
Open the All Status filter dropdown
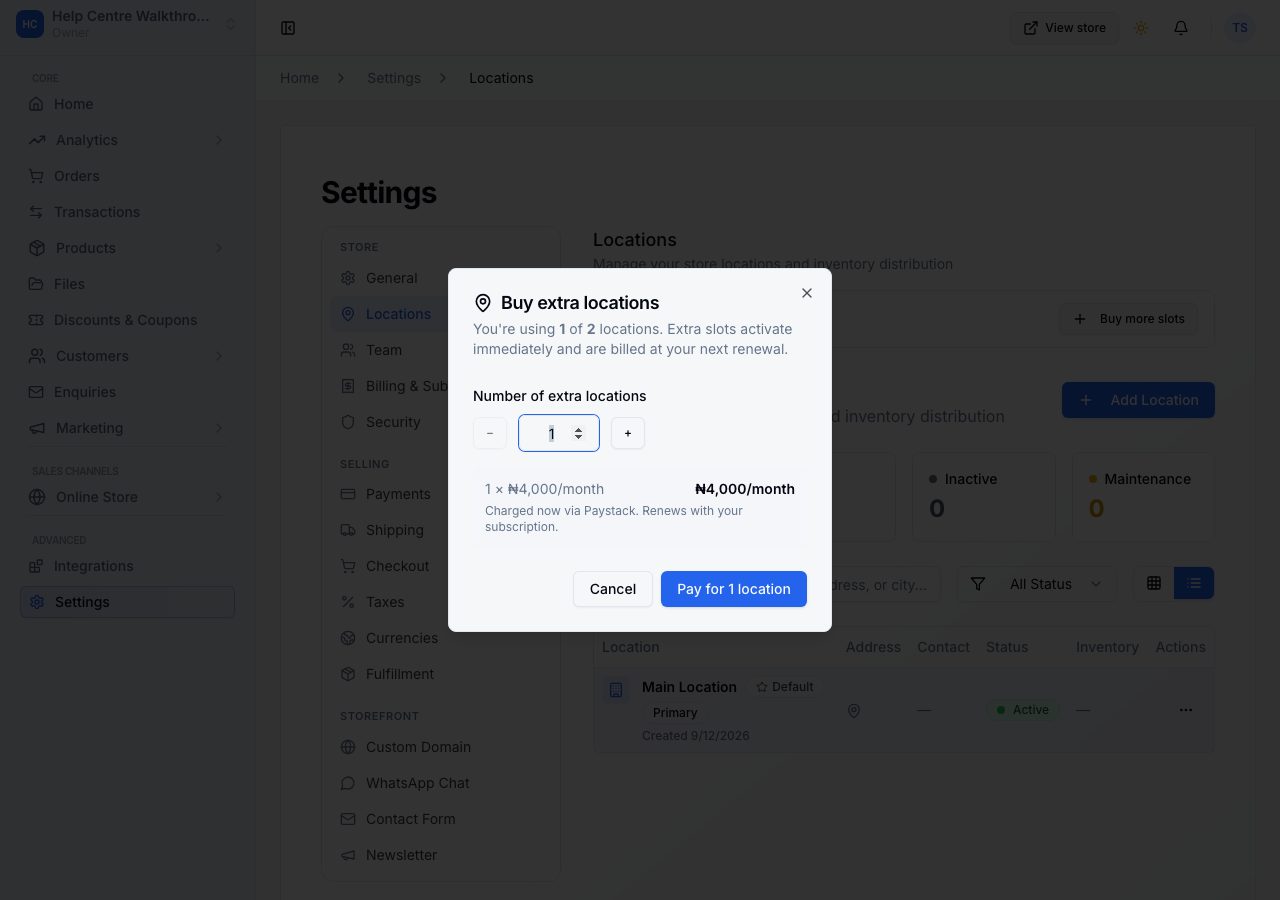[x=1037, y=584]
